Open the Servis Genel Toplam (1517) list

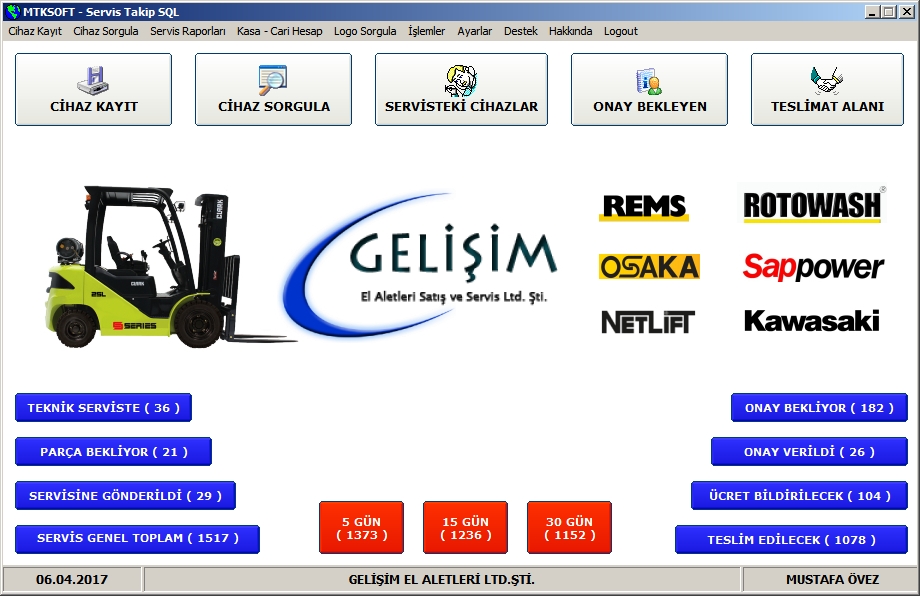point(137,539)
